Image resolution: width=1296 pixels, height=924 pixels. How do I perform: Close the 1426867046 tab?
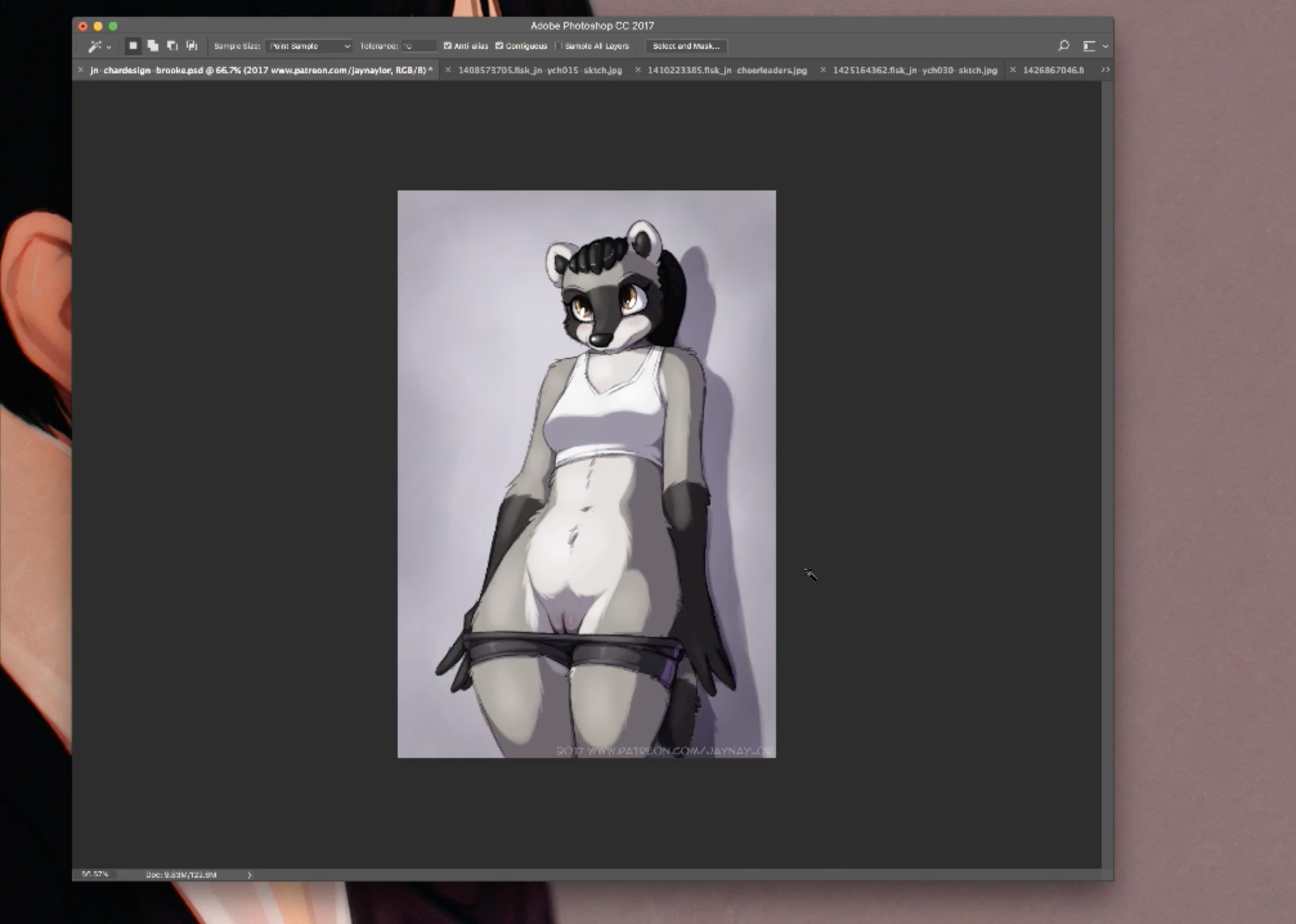point(1013,69)
